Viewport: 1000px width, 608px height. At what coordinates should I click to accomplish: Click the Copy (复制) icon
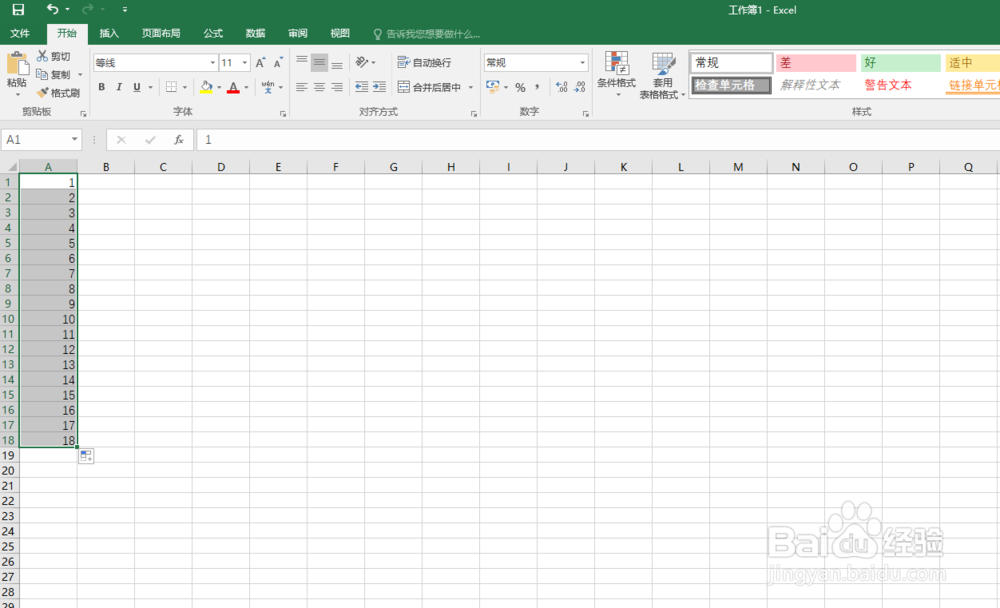[x=41, y=74]
